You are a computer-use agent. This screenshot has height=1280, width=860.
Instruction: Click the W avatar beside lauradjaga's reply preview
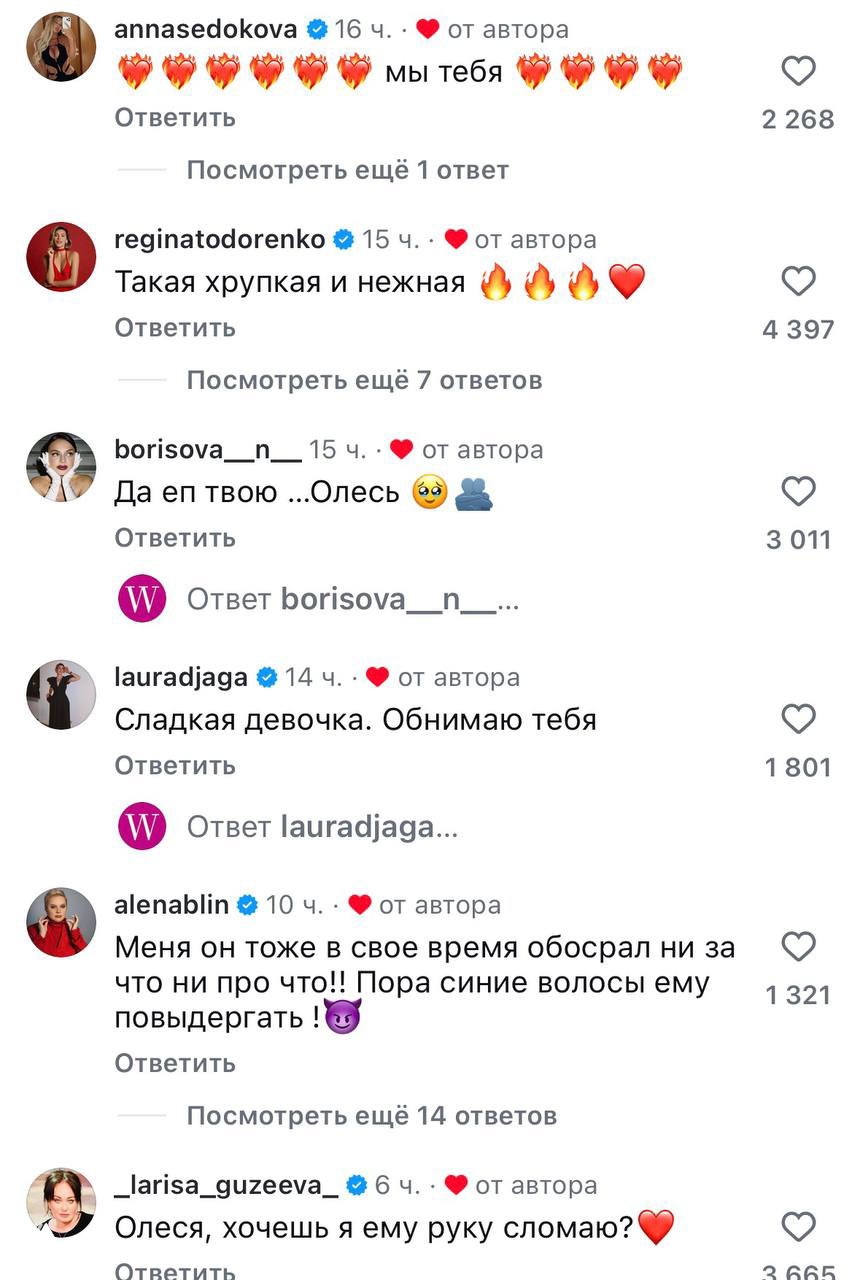pos(142,827)
